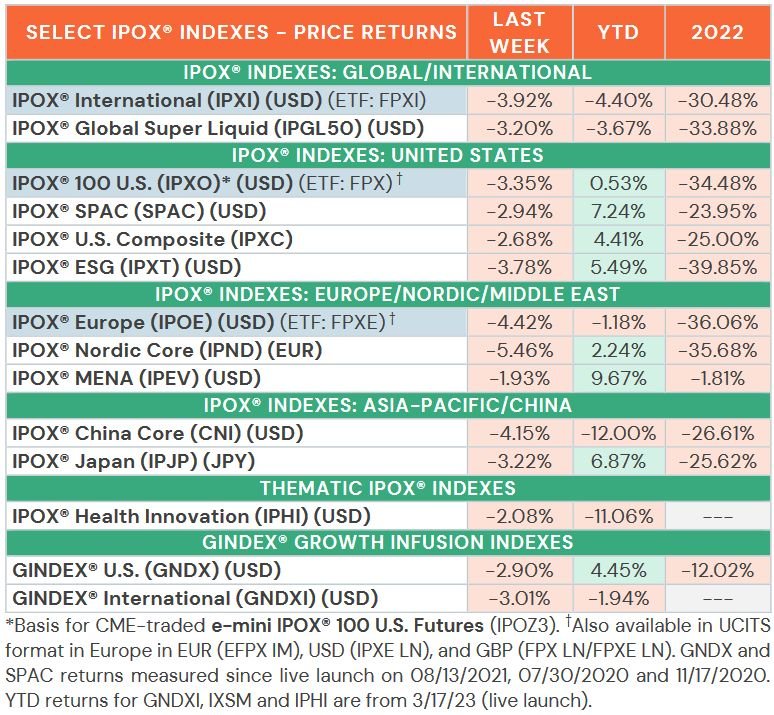
Task: Click the YTD column header
Action: (619, 33)
